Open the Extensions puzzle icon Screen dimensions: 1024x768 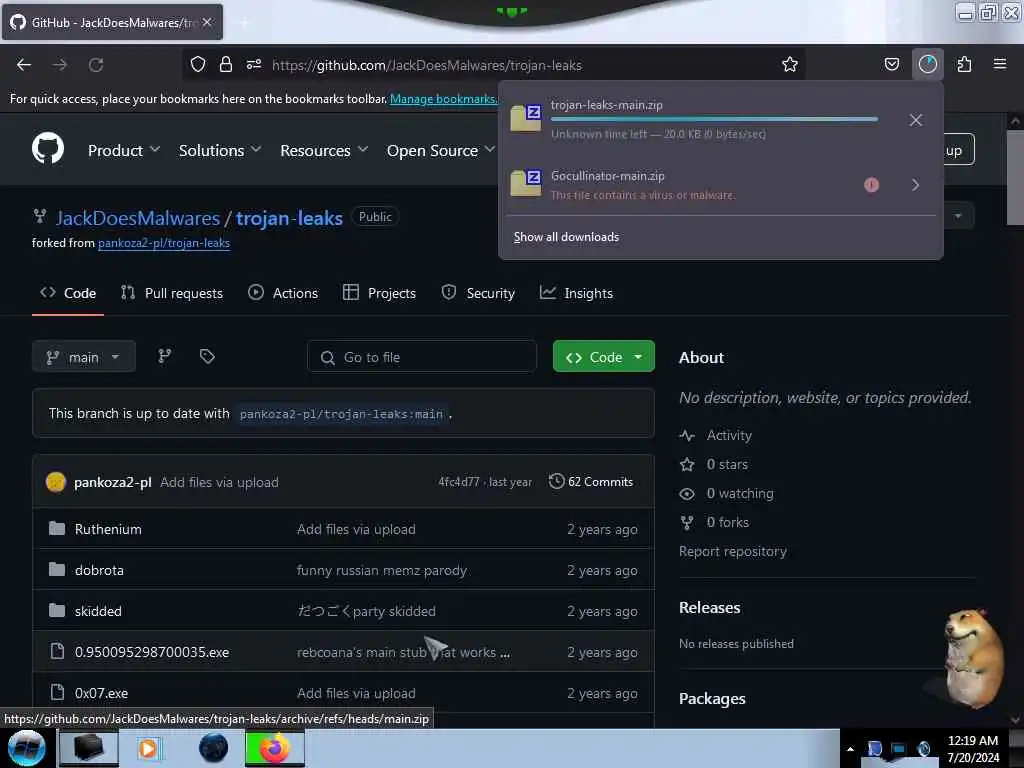point(964,64)
